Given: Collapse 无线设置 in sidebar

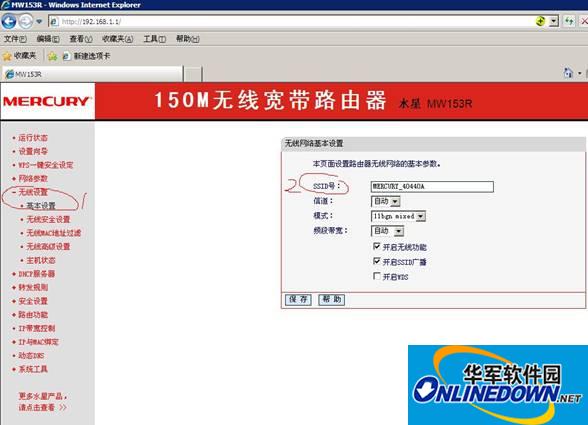Looking at the screenshot, I should [33, 192].
